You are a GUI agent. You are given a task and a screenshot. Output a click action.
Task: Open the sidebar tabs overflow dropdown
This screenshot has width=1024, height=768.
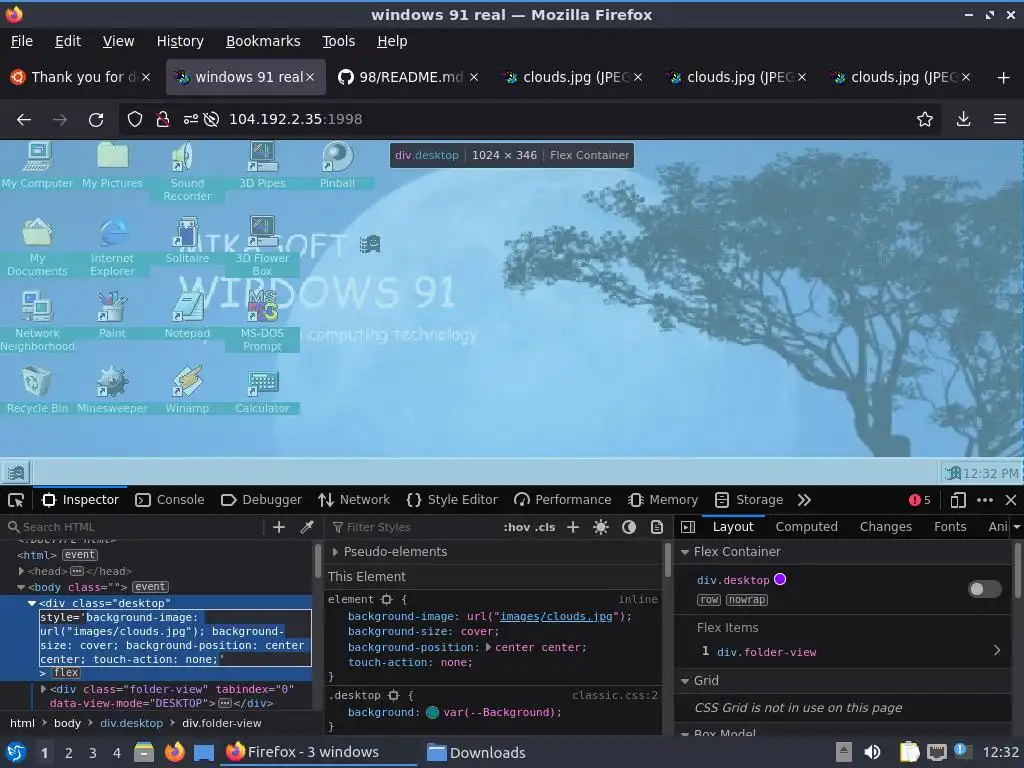[x=1016, y=527]
